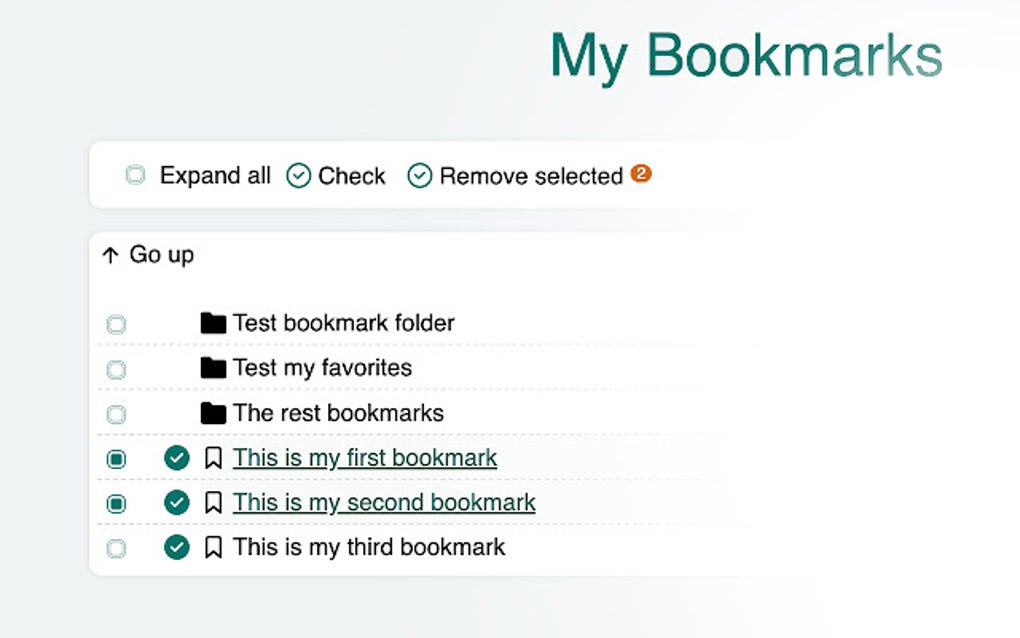Click the green checkmark circle on first bookmark

176,458
